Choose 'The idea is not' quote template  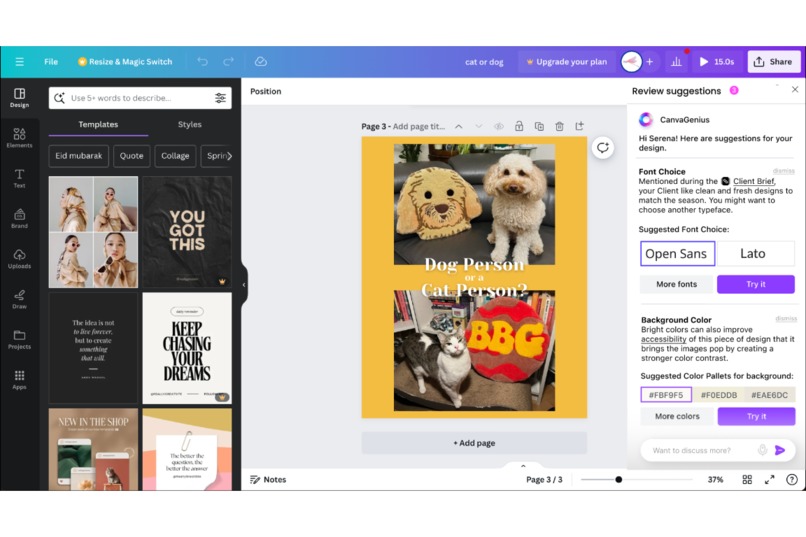[93, 348]
